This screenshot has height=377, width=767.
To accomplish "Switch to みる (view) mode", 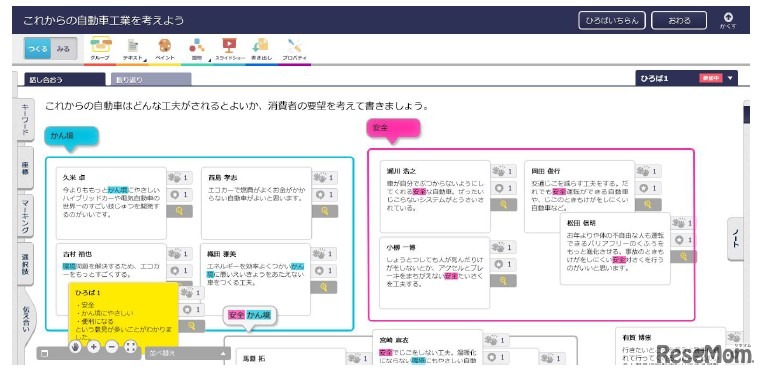I will click(64, 48).
